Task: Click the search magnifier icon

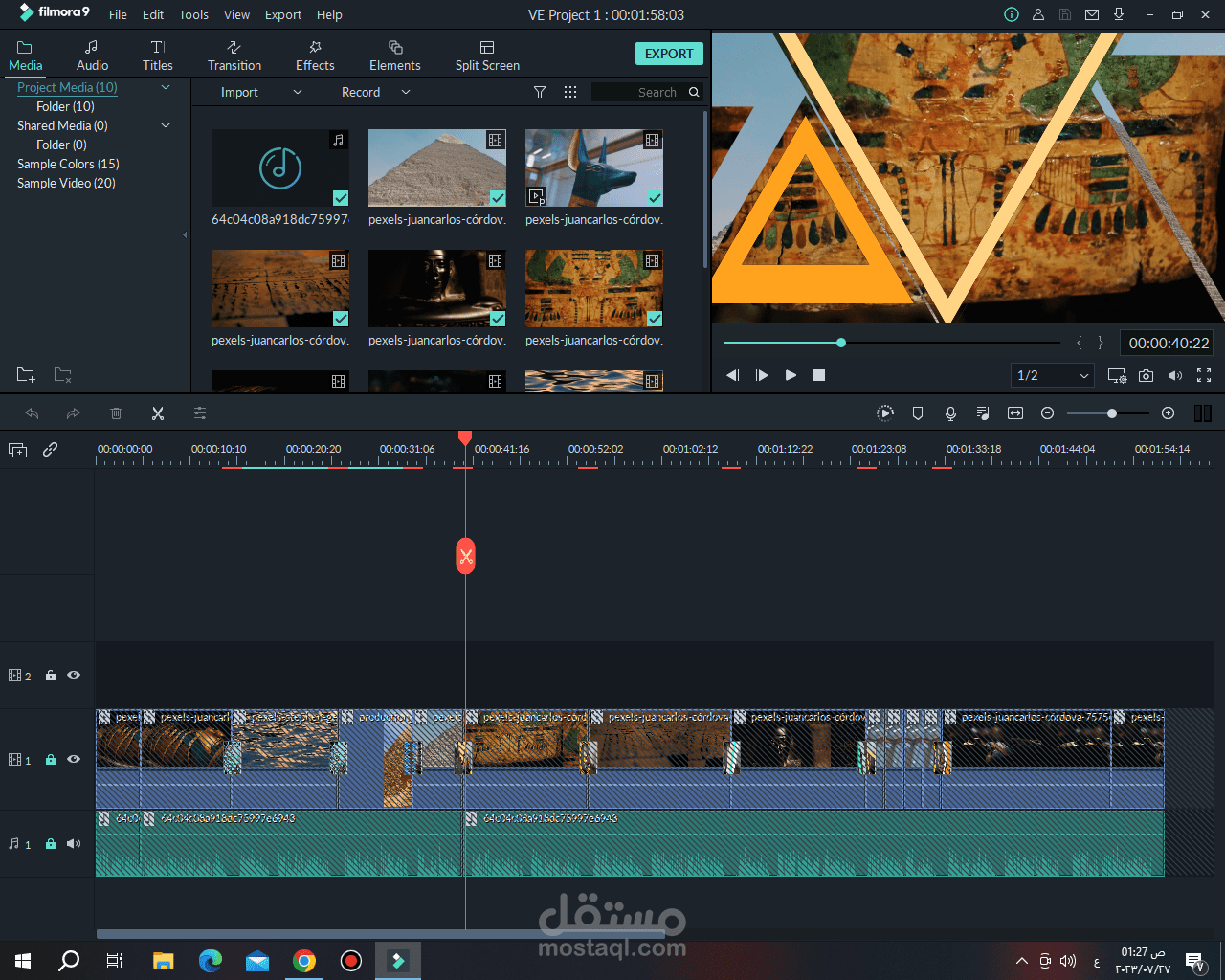Action: point(694,92)
